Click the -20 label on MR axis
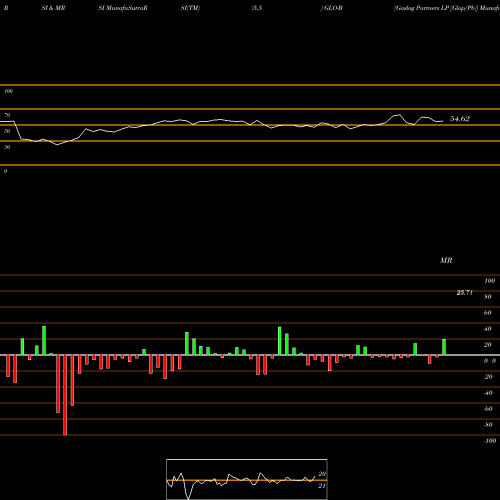This screenshot has width=500, height=500. tap(488, 377)
